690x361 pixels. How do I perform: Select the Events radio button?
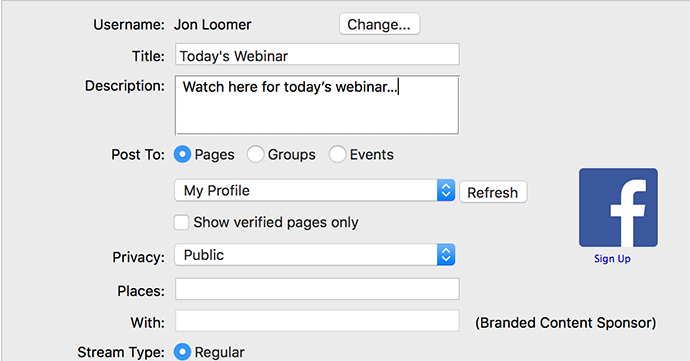337,155
